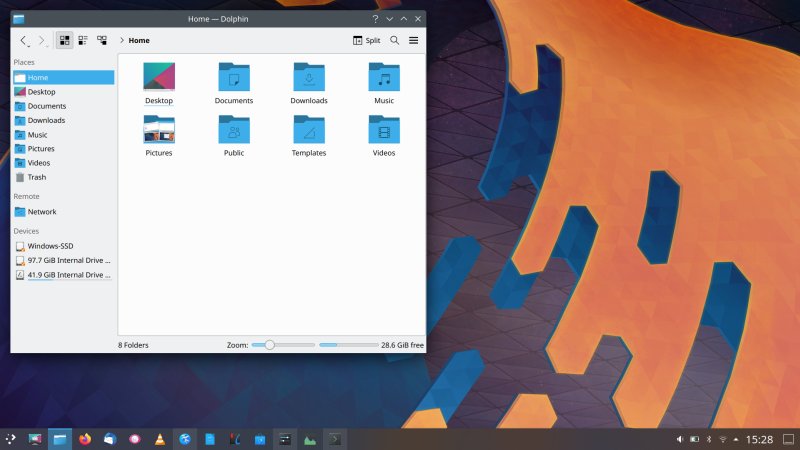This screenshot has width=800, height=450.
Task: Open the blue document app in taskbar
Action: click(210, 439)
